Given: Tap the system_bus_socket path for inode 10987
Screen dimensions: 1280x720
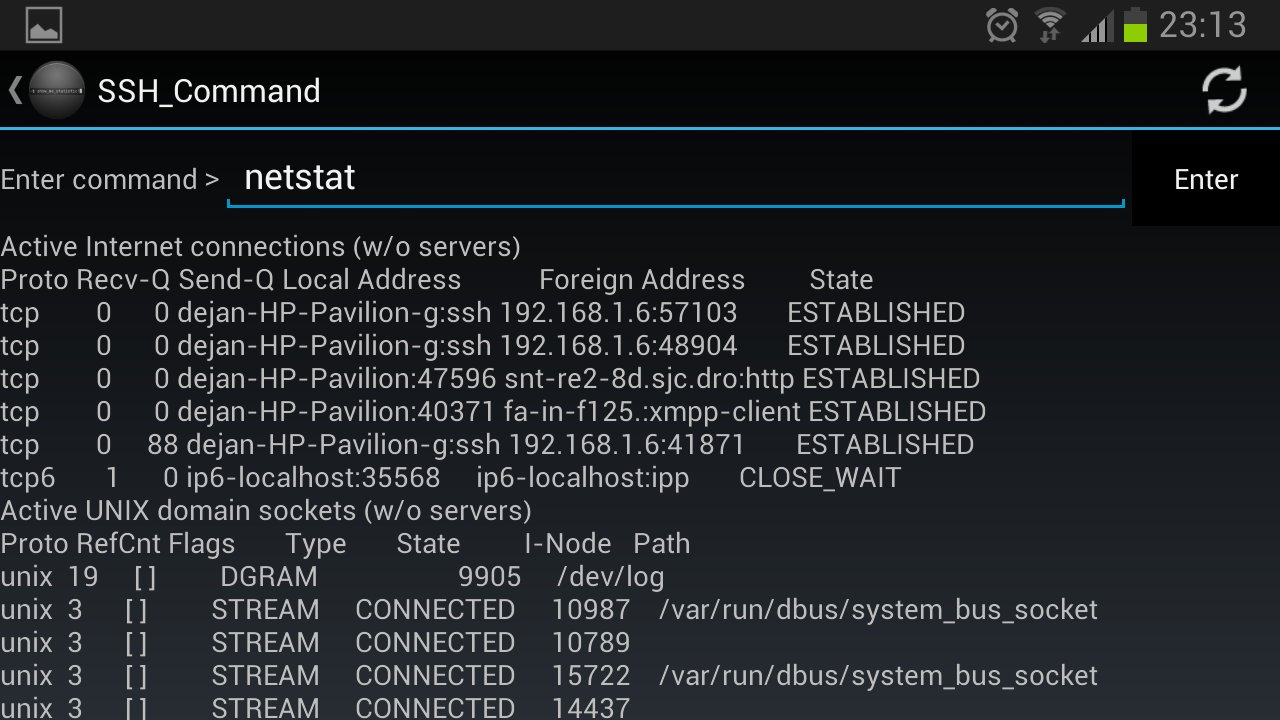Looking at the screenshot, I should [x=878, y=610].
